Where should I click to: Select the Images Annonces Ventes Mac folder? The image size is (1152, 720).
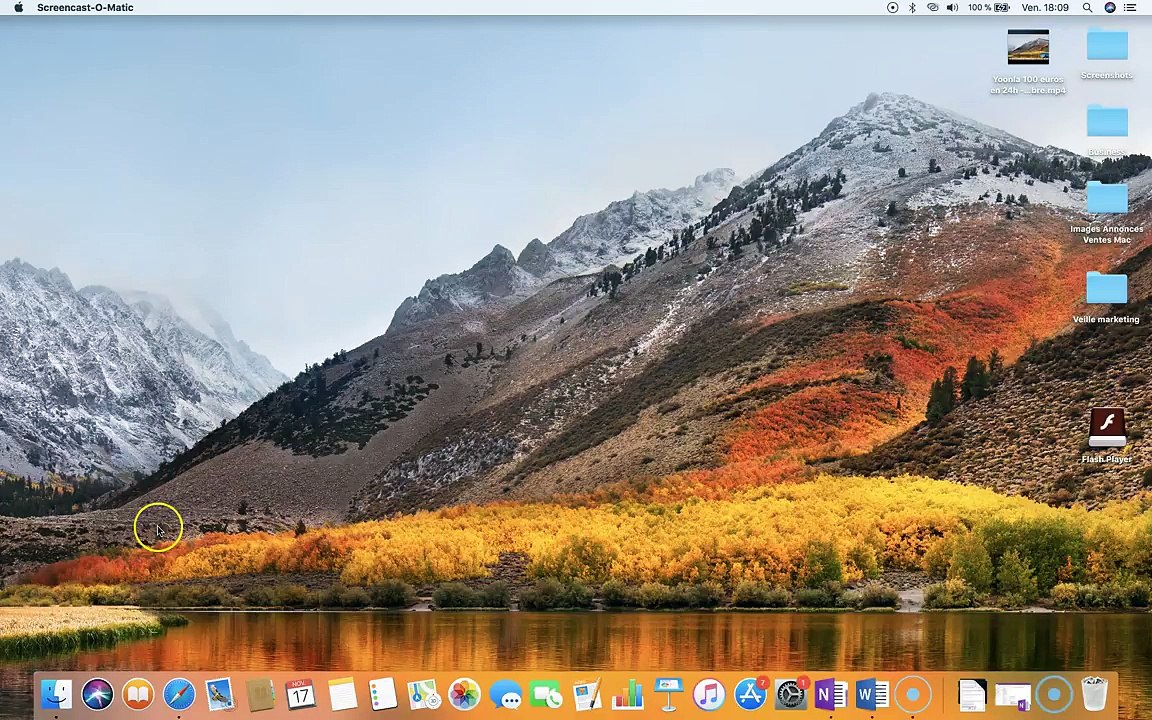(x=1107, y=212)
